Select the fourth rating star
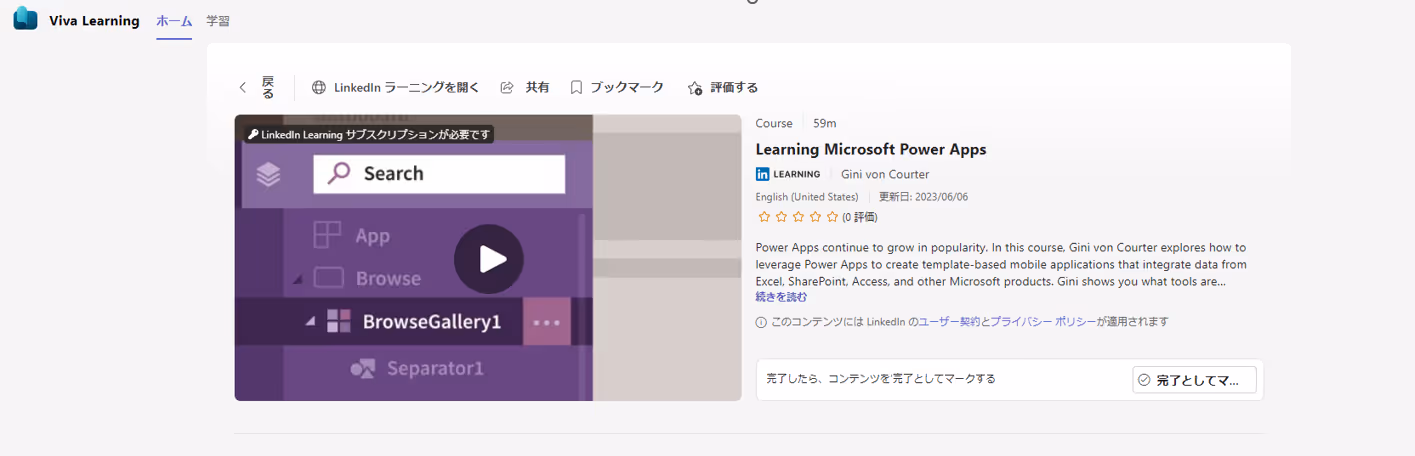This screenshot has height=456, width=1415. 815,217
